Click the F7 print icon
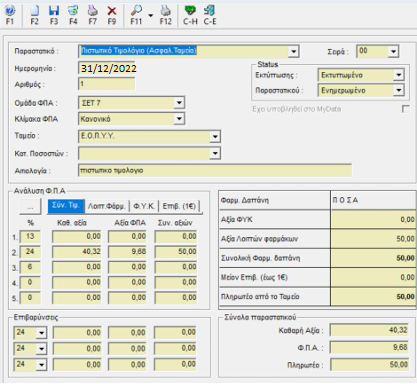Viewport: 417px width, 384px height. point(92,15)
